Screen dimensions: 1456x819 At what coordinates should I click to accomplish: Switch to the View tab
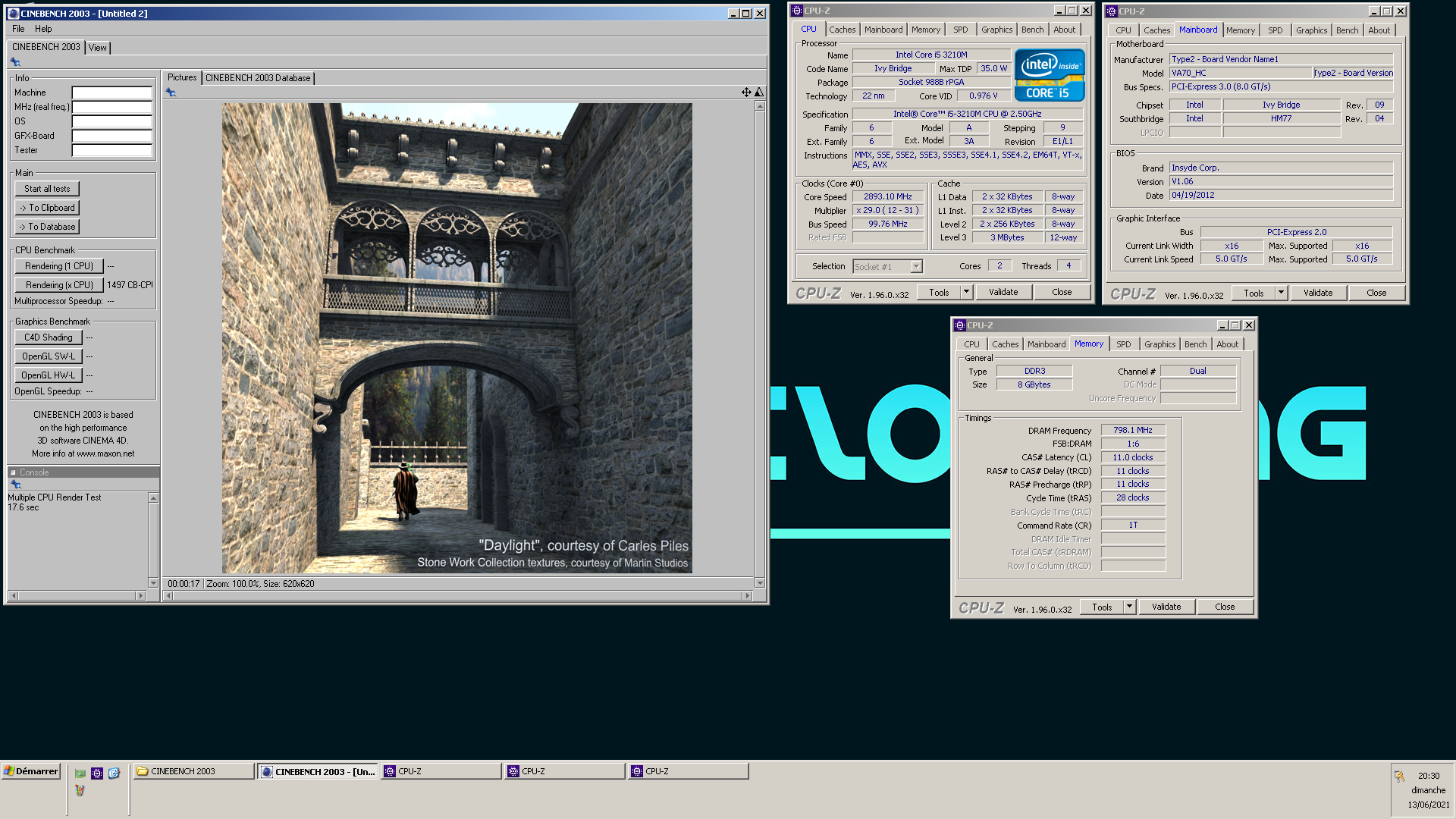(98, 48)
